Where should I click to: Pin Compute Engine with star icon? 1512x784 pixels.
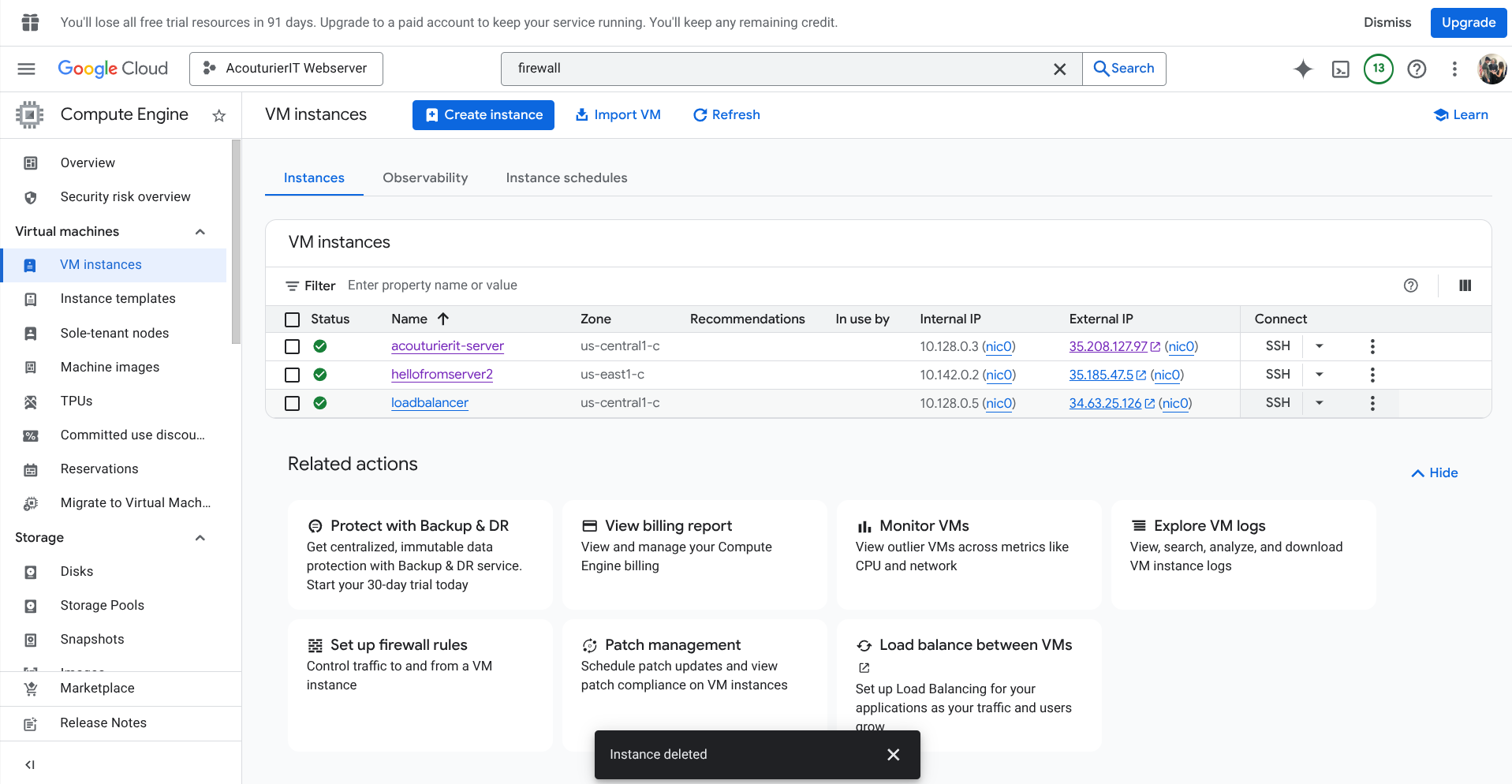pyautogui.click(x=219, y=116)
